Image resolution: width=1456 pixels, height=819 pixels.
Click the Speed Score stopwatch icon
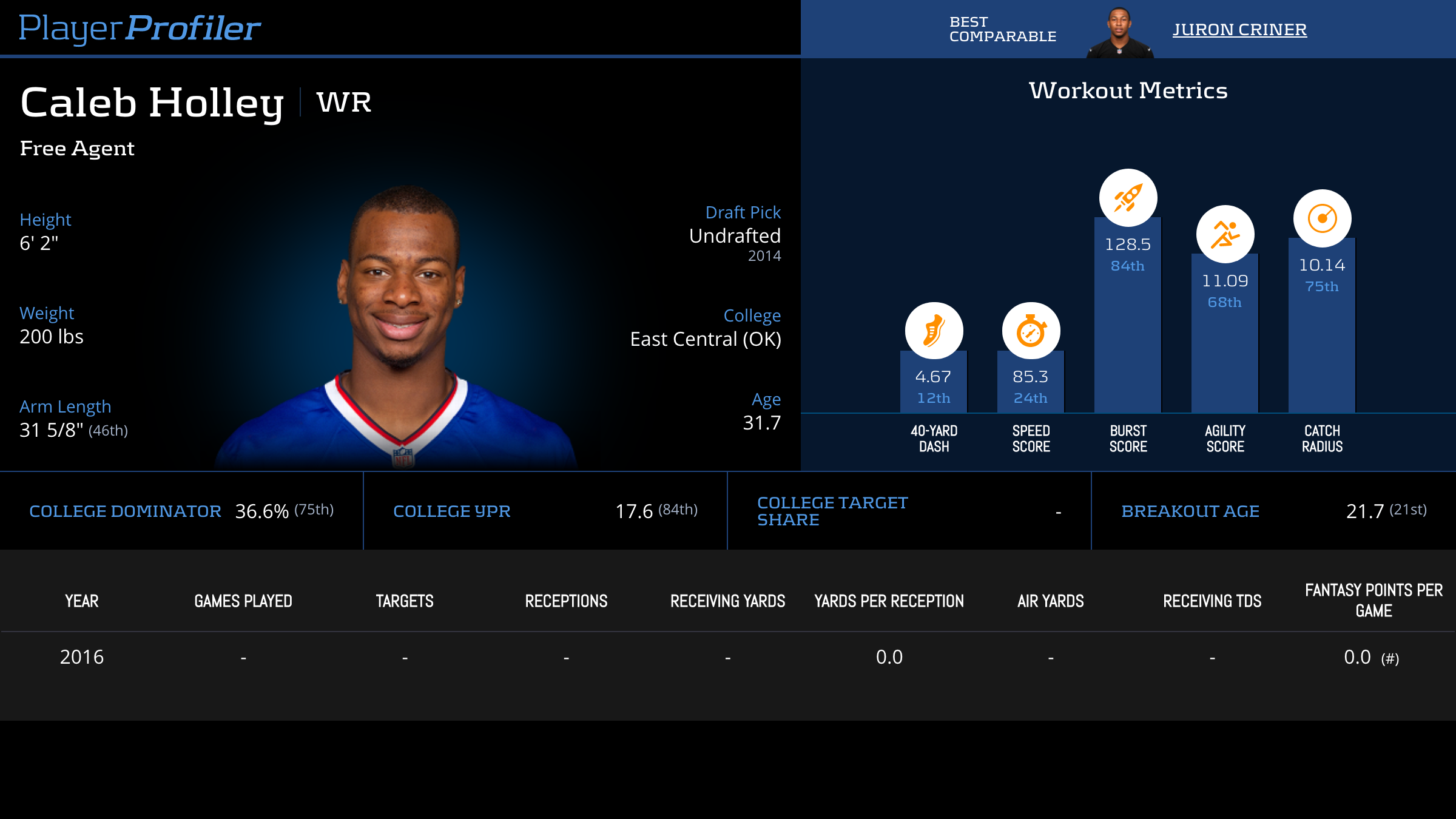pos(1031,331)
